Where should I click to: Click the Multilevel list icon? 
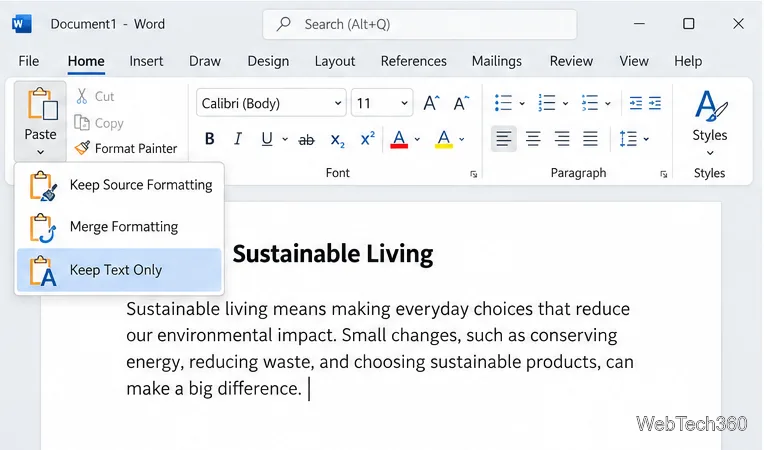coord(590,103)
